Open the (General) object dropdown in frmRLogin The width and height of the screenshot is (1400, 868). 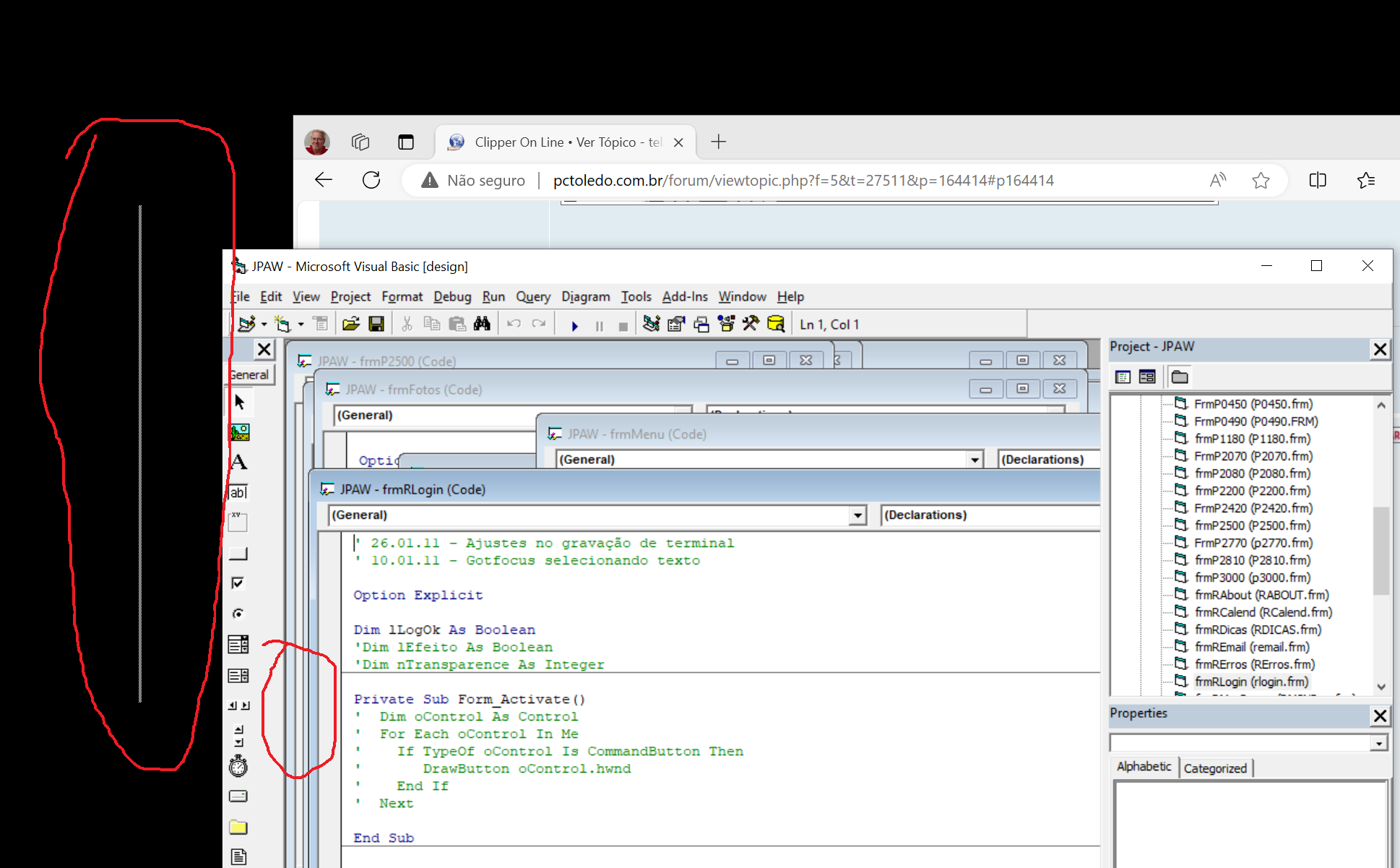pos(857,515)
